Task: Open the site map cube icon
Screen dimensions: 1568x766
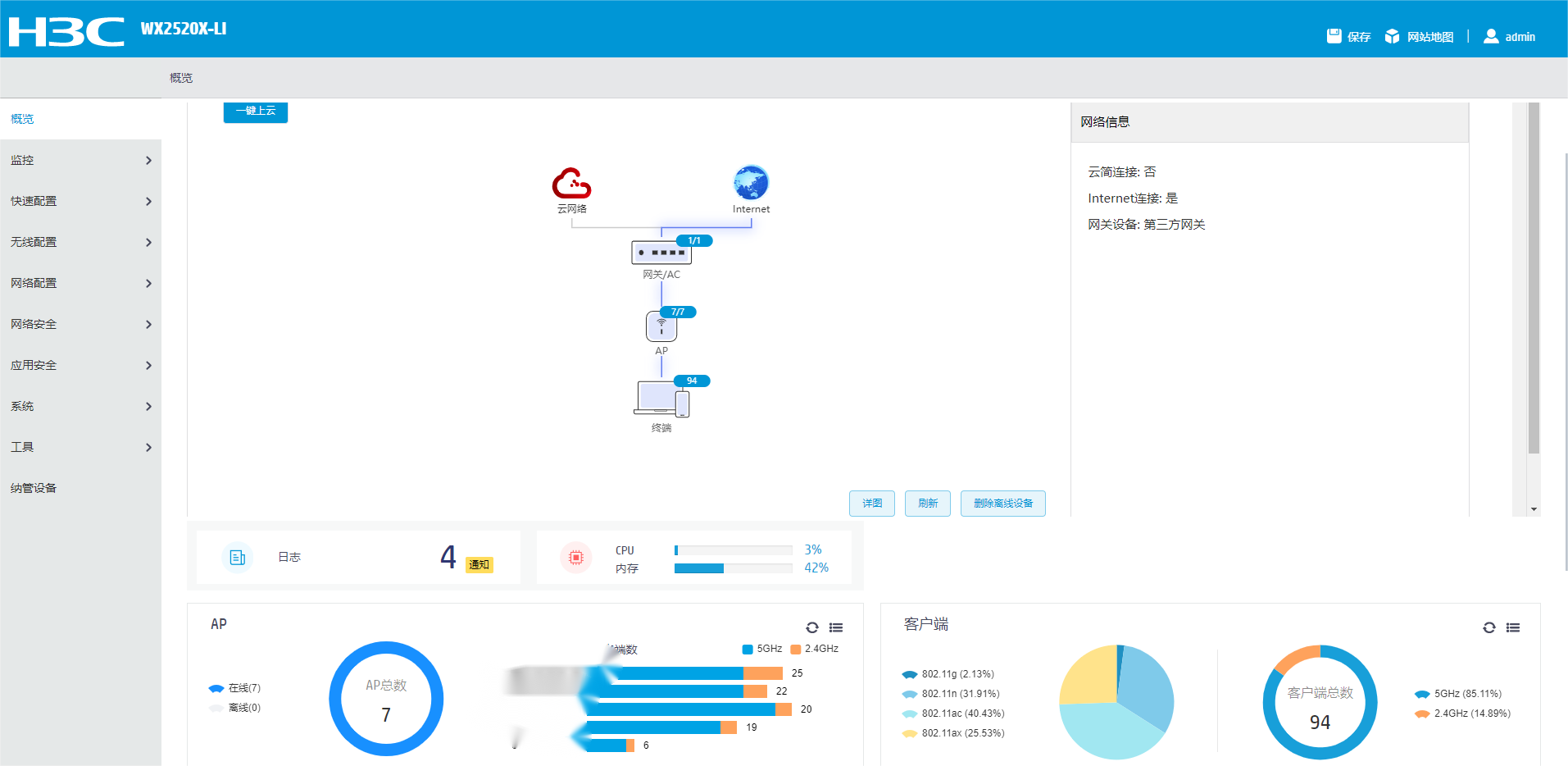Action: coord(1392,36)
